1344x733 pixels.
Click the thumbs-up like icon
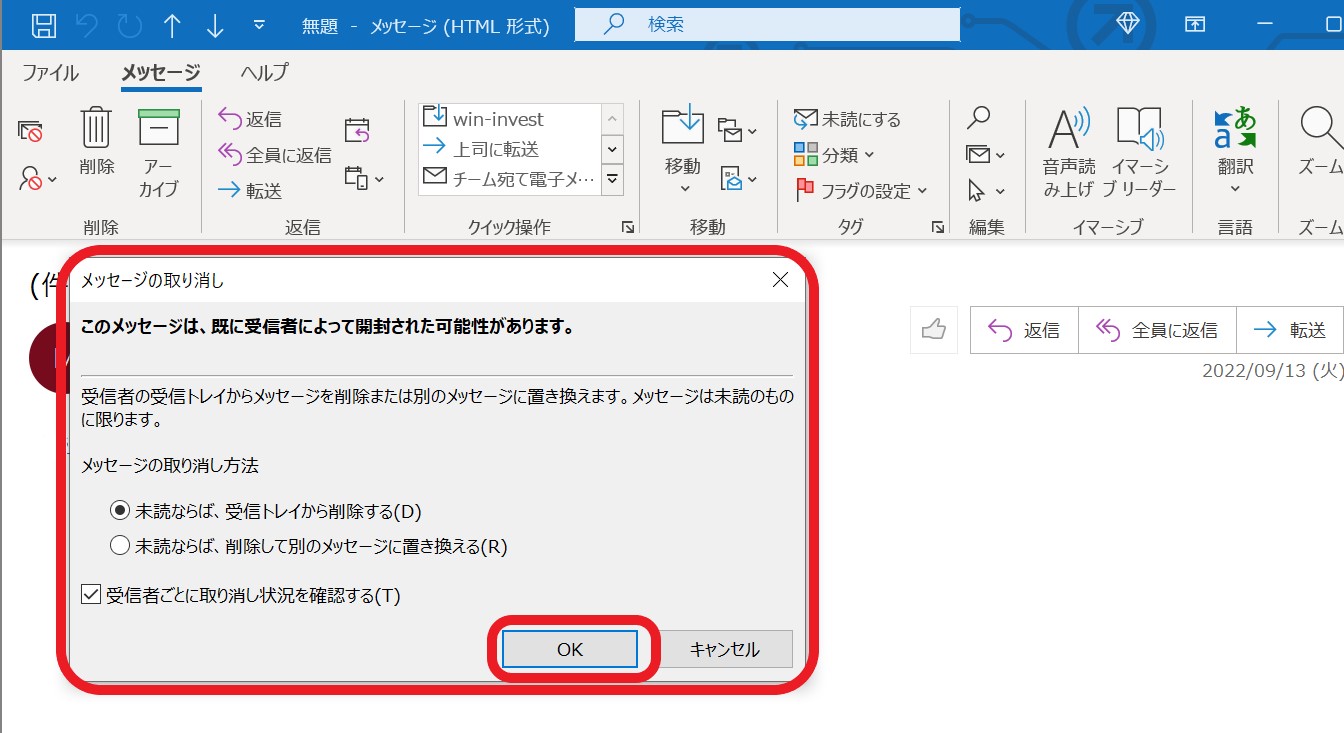pos(935,329)
